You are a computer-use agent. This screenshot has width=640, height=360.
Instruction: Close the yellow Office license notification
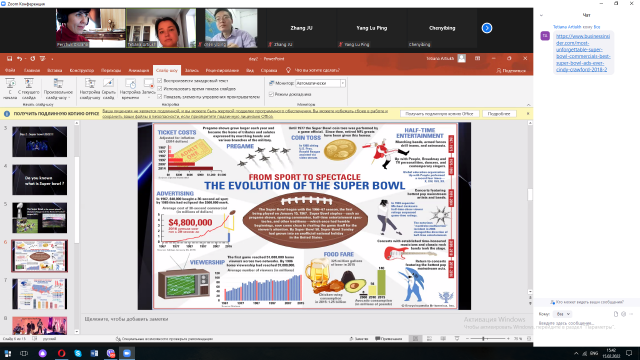click(x=528, y=113)
